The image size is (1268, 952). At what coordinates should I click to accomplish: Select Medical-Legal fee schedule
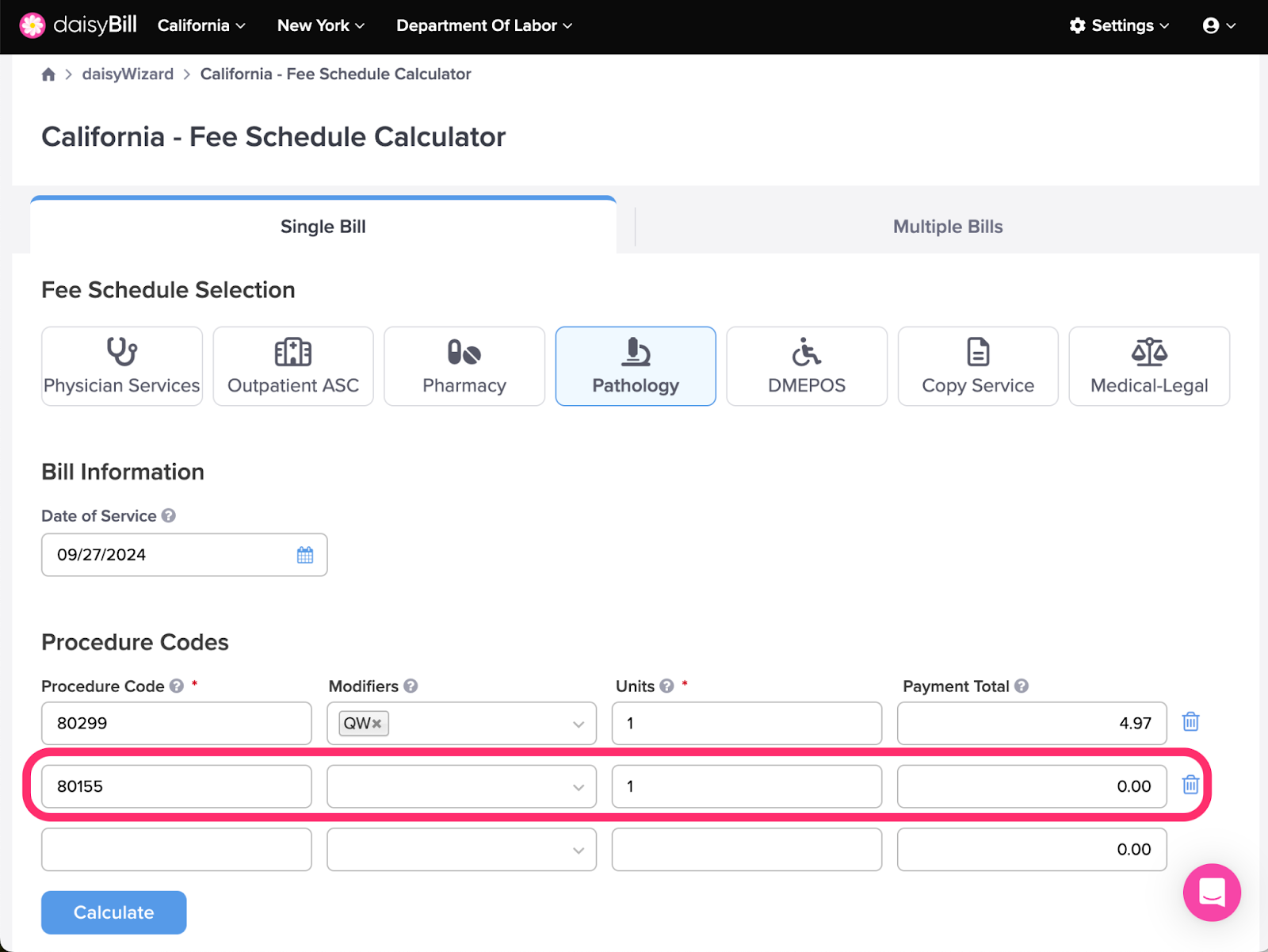tap(1149, 366)
